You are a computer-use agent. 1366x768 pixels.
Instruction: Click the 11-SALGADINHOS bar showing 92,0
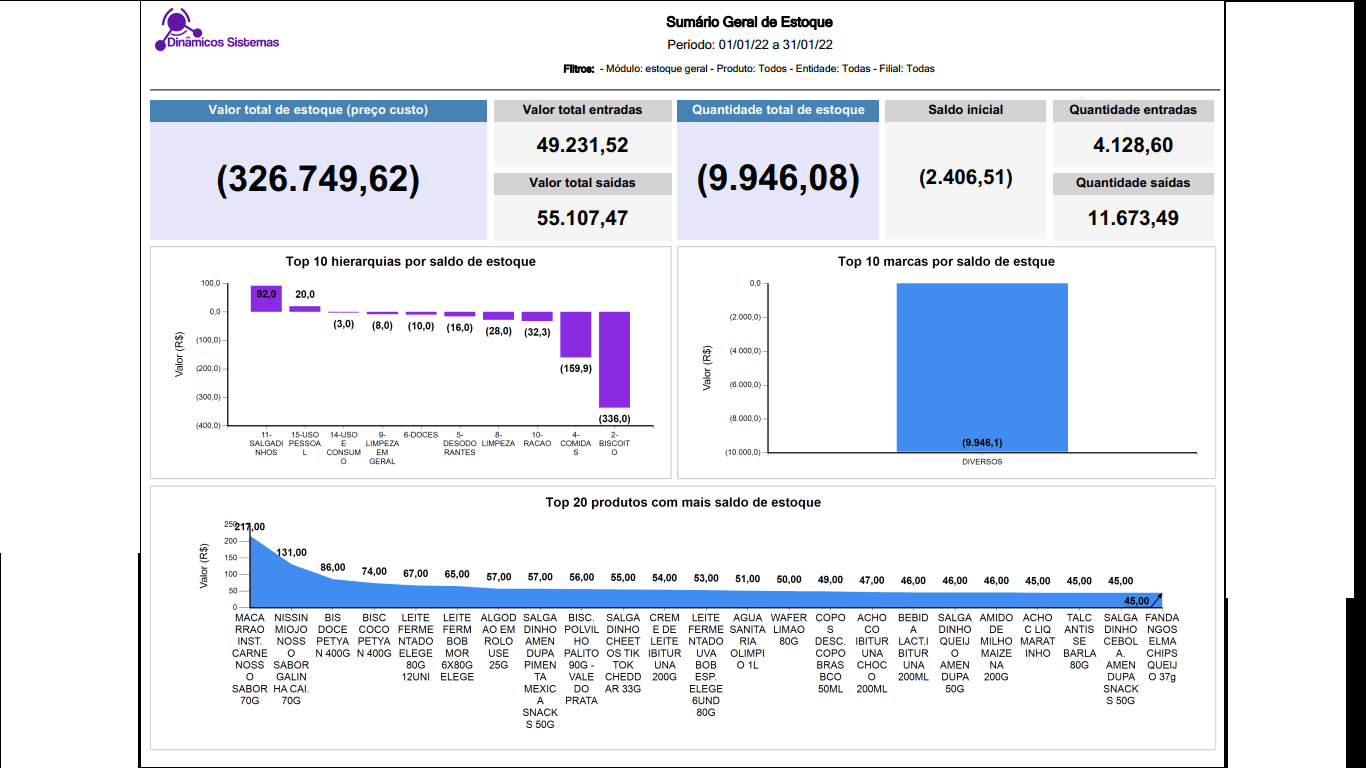tap(266, 299)
